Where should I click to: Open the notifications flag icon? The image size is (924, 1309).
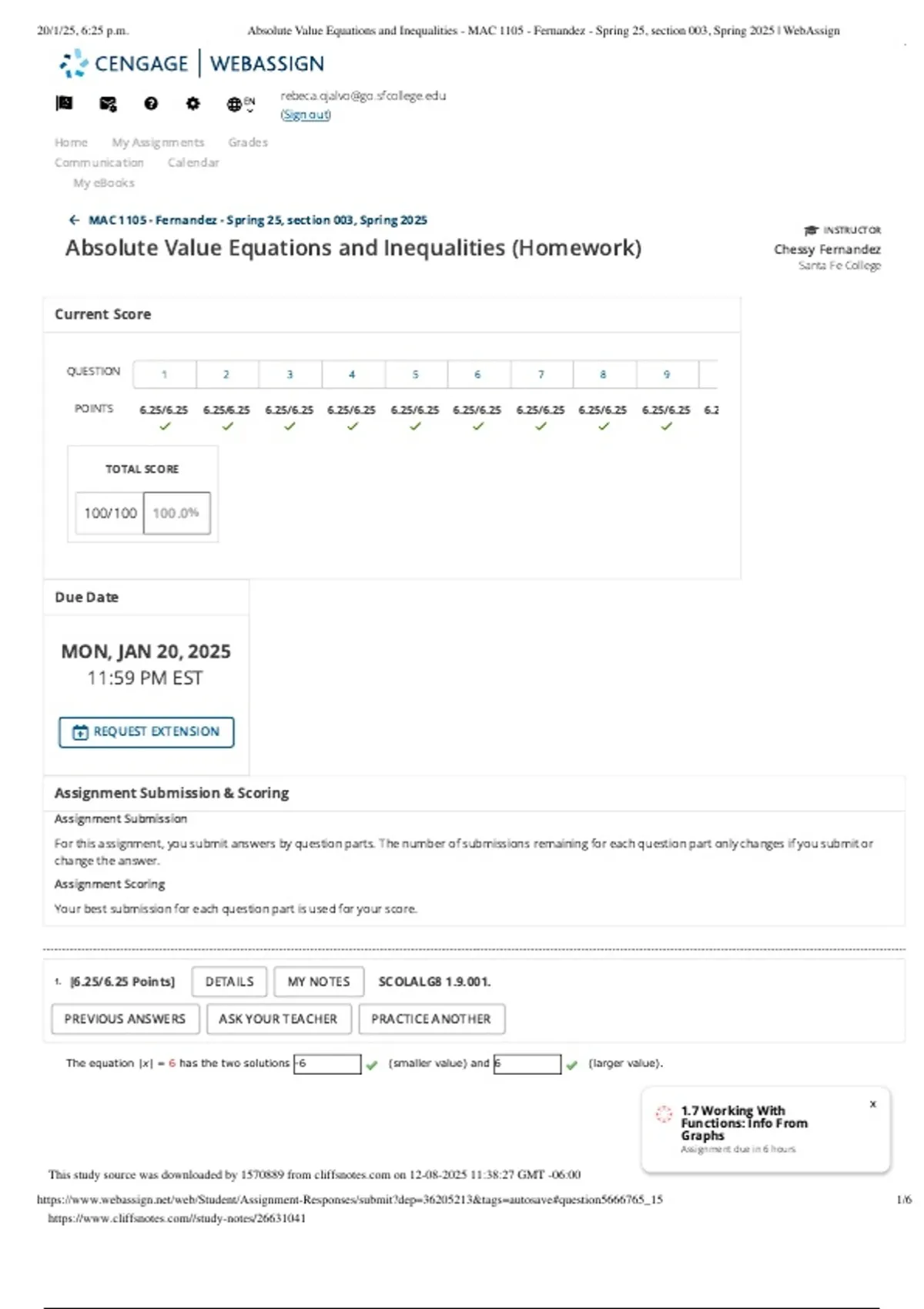point(65,104)
